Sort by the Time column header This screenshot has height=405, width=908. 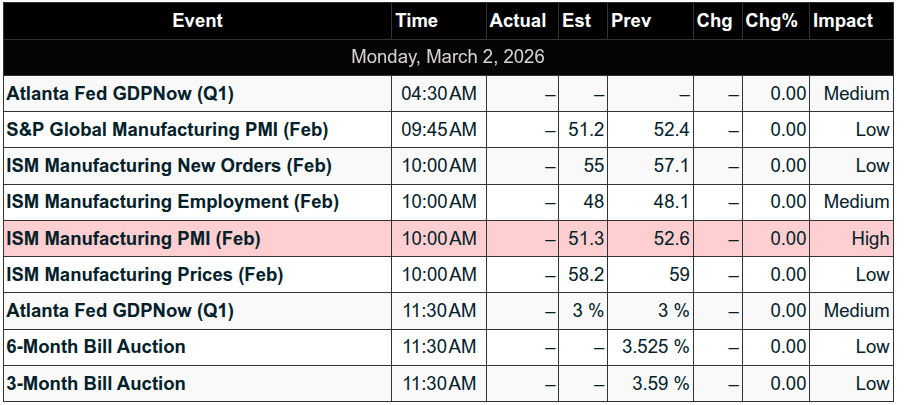[416, 20]
